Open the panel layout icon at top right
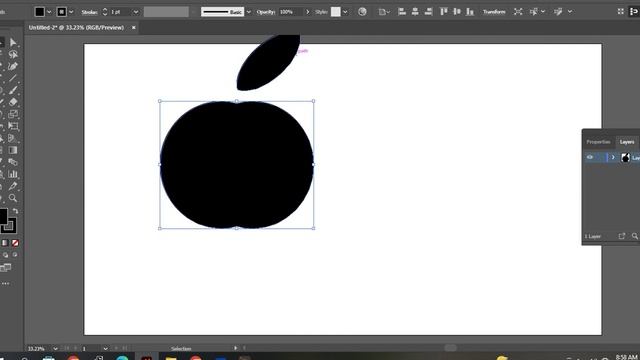 pyautogui.click(x=634, y=12)
